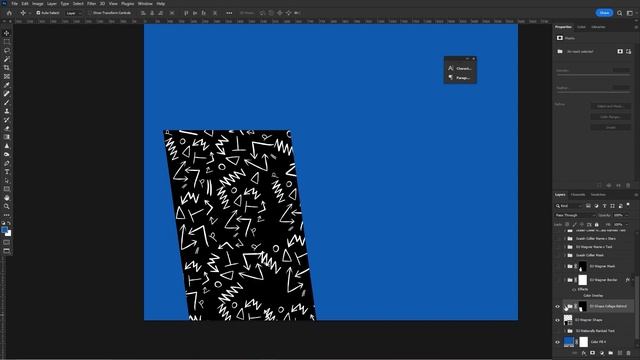
Task: Select the Eyedropper tool
Action: [x=7, y=85]
